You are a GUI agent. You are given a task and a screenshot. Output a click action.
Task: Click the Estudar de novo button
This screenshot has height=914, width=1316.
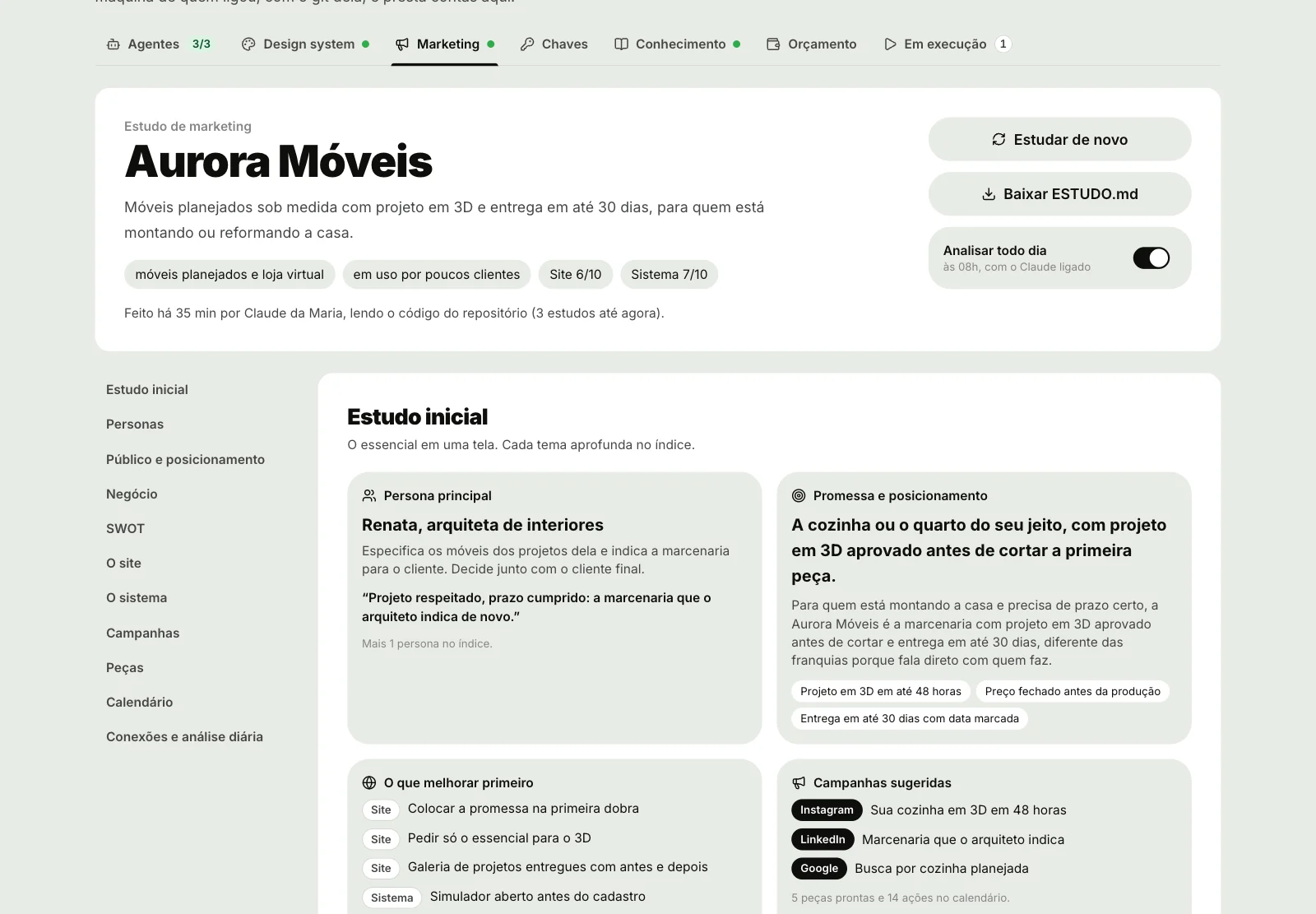1059,139
